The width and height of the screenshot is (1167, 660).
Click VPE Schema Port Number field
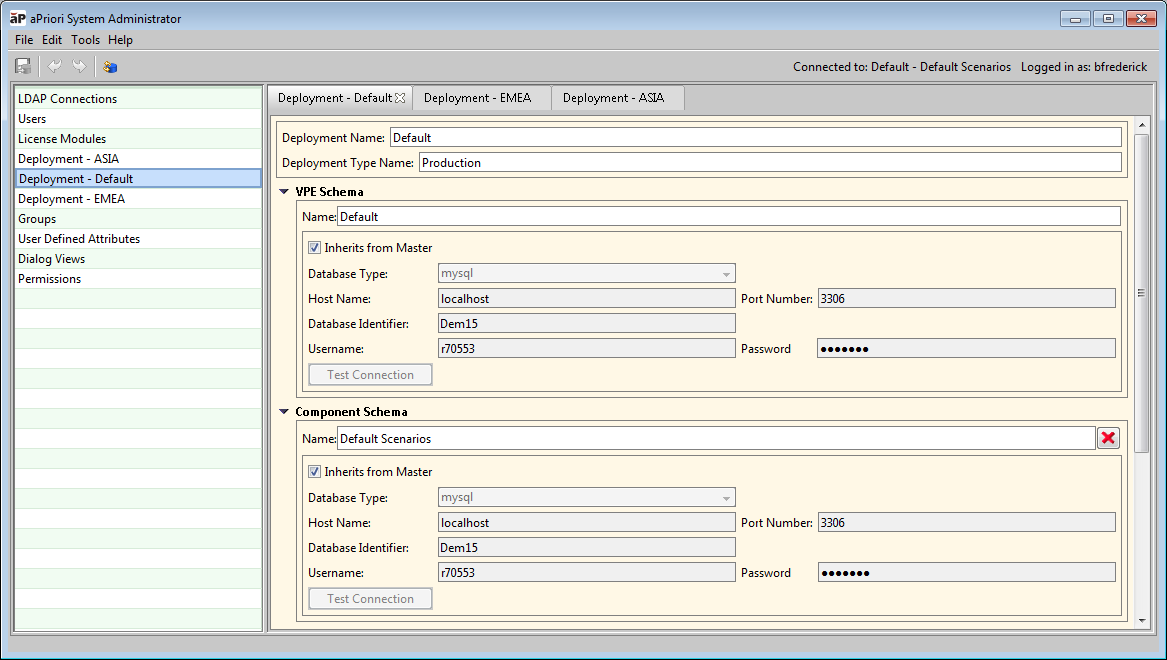click(967, 298)
